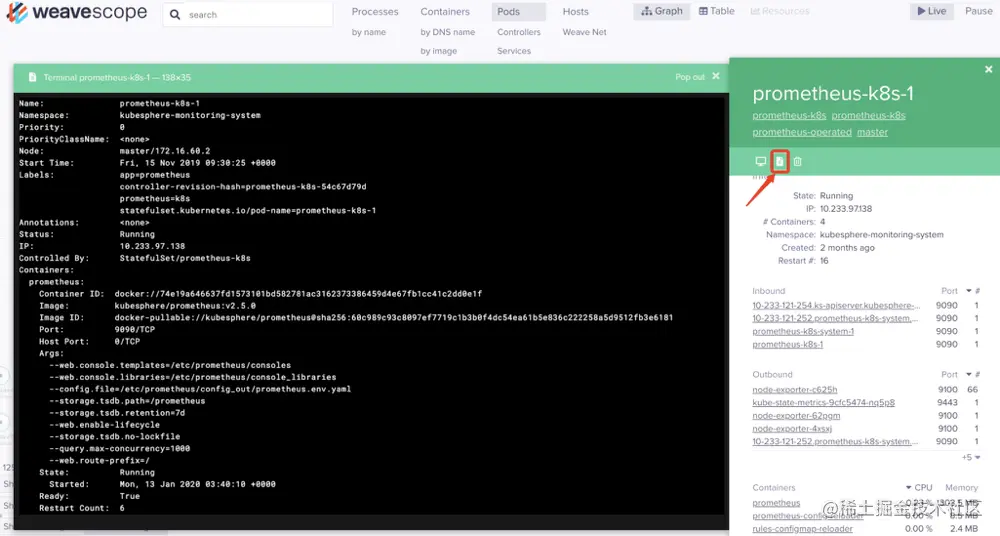The height and width of the screenshot is (536, 1000).
Task: Click the 'State: Running' detail value
Action: pos(835,196)
